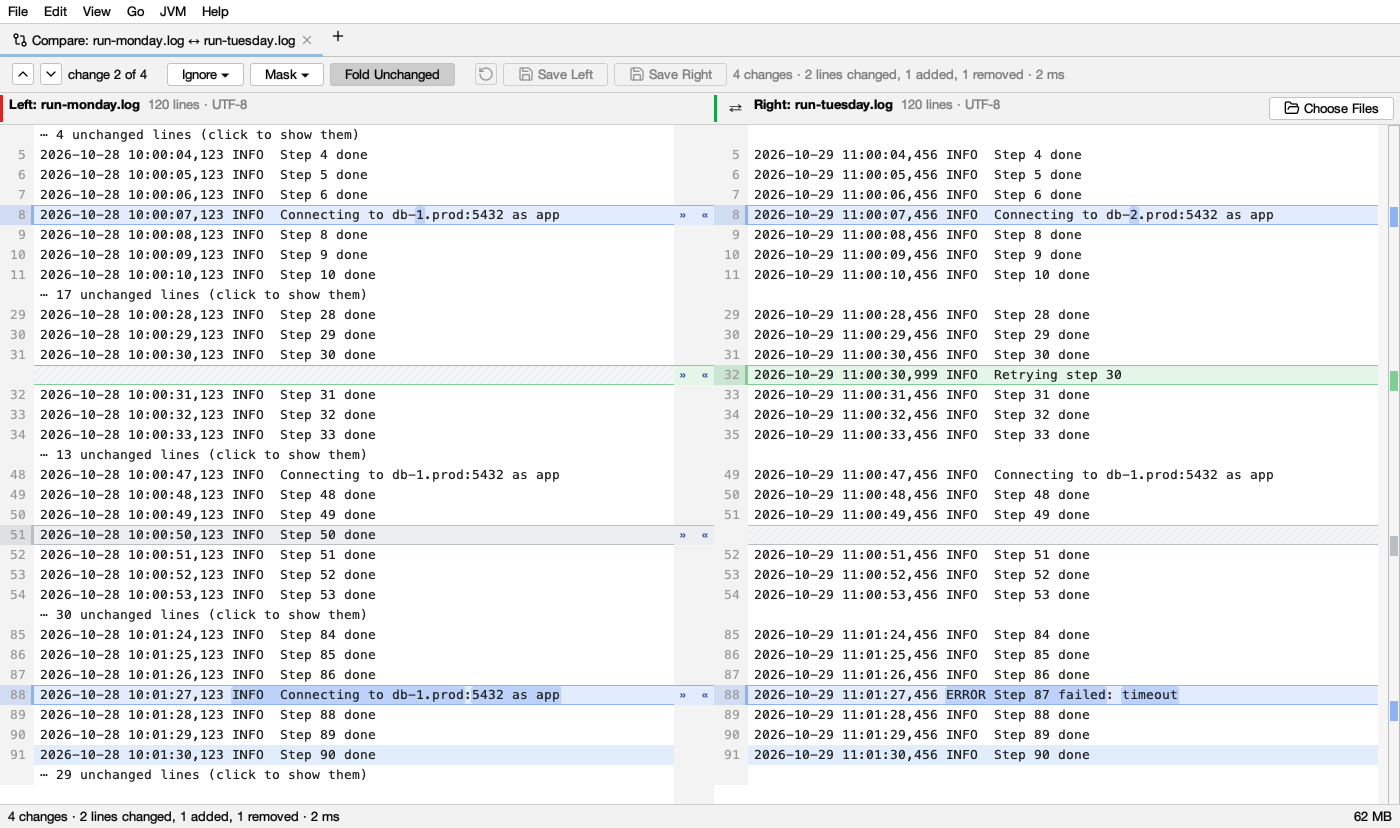Open a new tab with the plus icon
Viewport: 1400px width, 828px height.
(338, 37)
